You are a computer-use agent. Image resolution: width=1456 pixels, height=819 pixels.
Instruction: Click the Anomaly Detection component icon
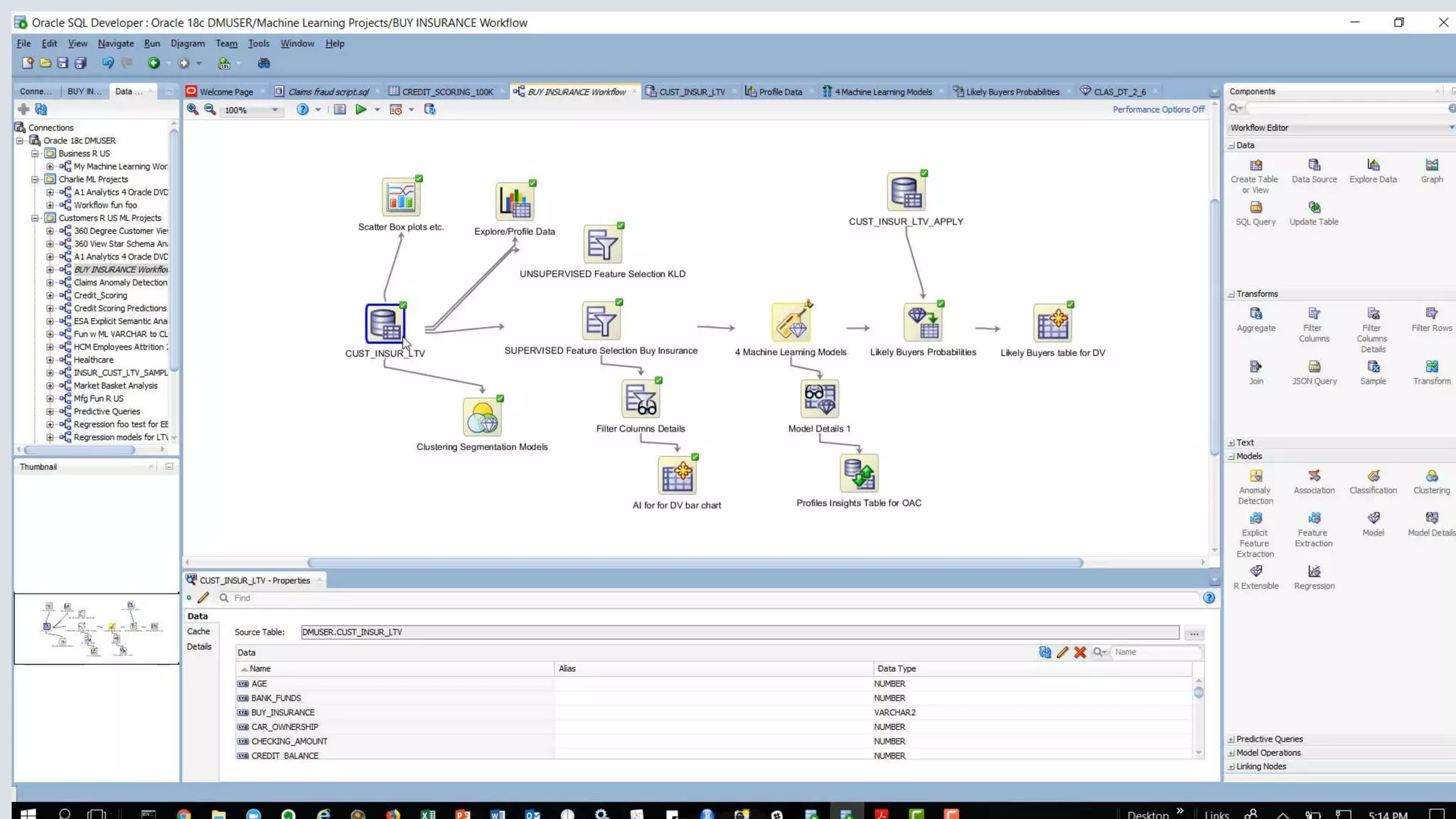1256,476
